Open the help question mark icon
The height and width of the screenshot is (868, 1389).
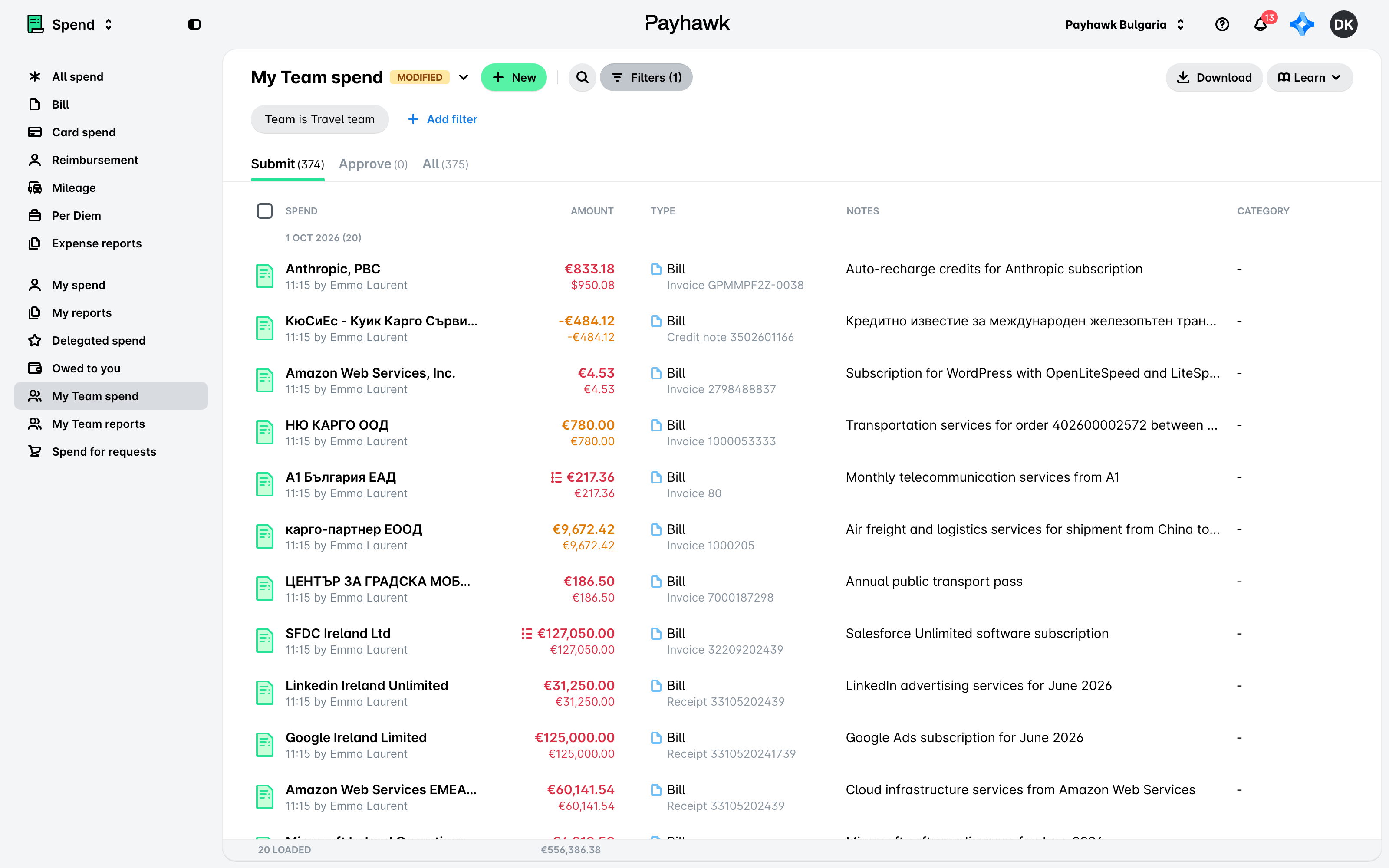(x=1222, y=24)
